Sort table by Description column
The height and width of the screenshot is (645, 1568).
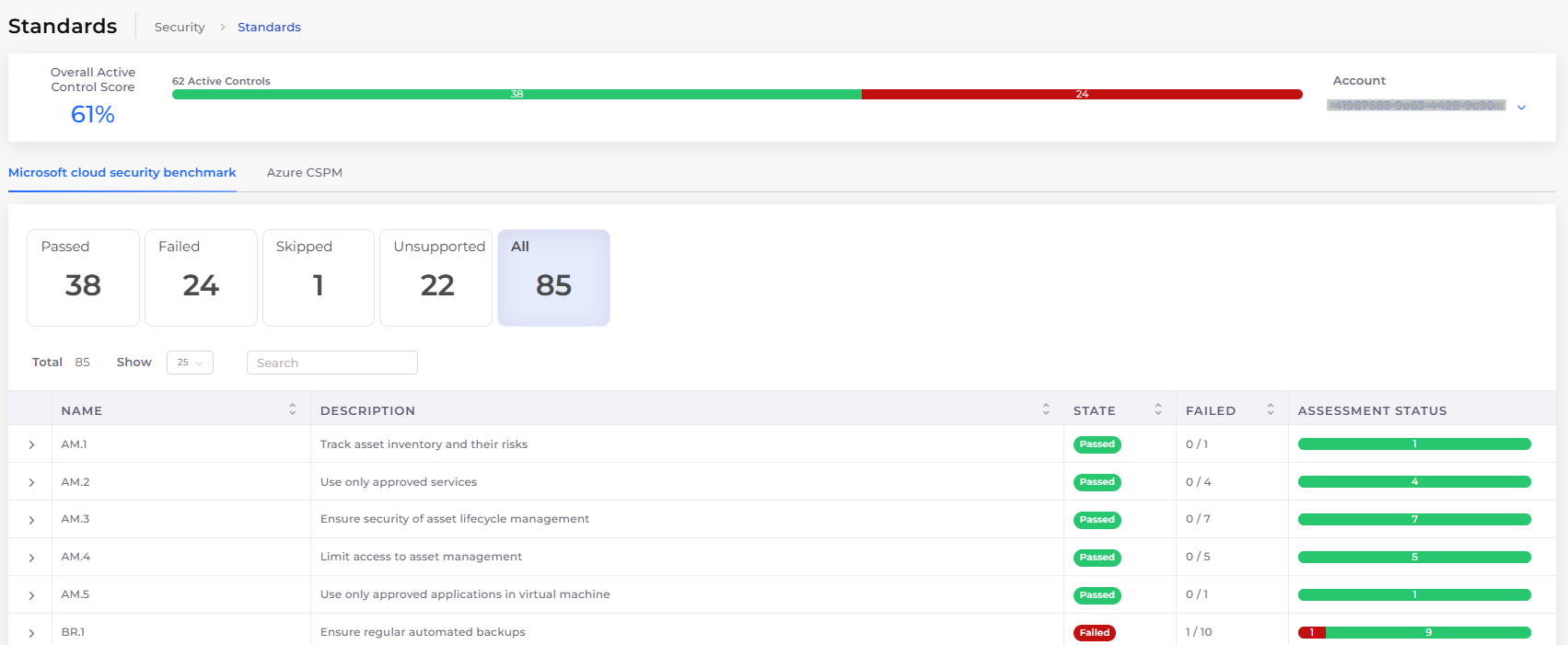1045,409
